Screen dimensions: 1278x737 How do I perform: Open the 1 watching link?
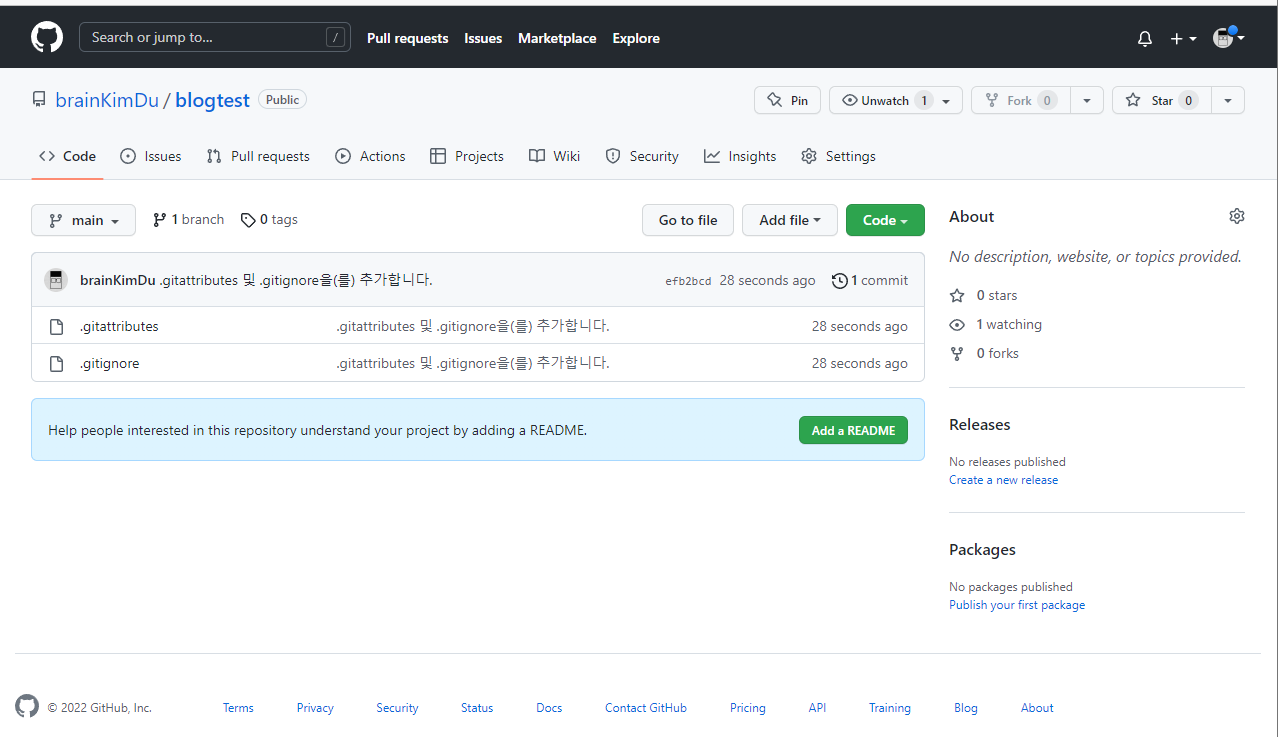[995, 324]
